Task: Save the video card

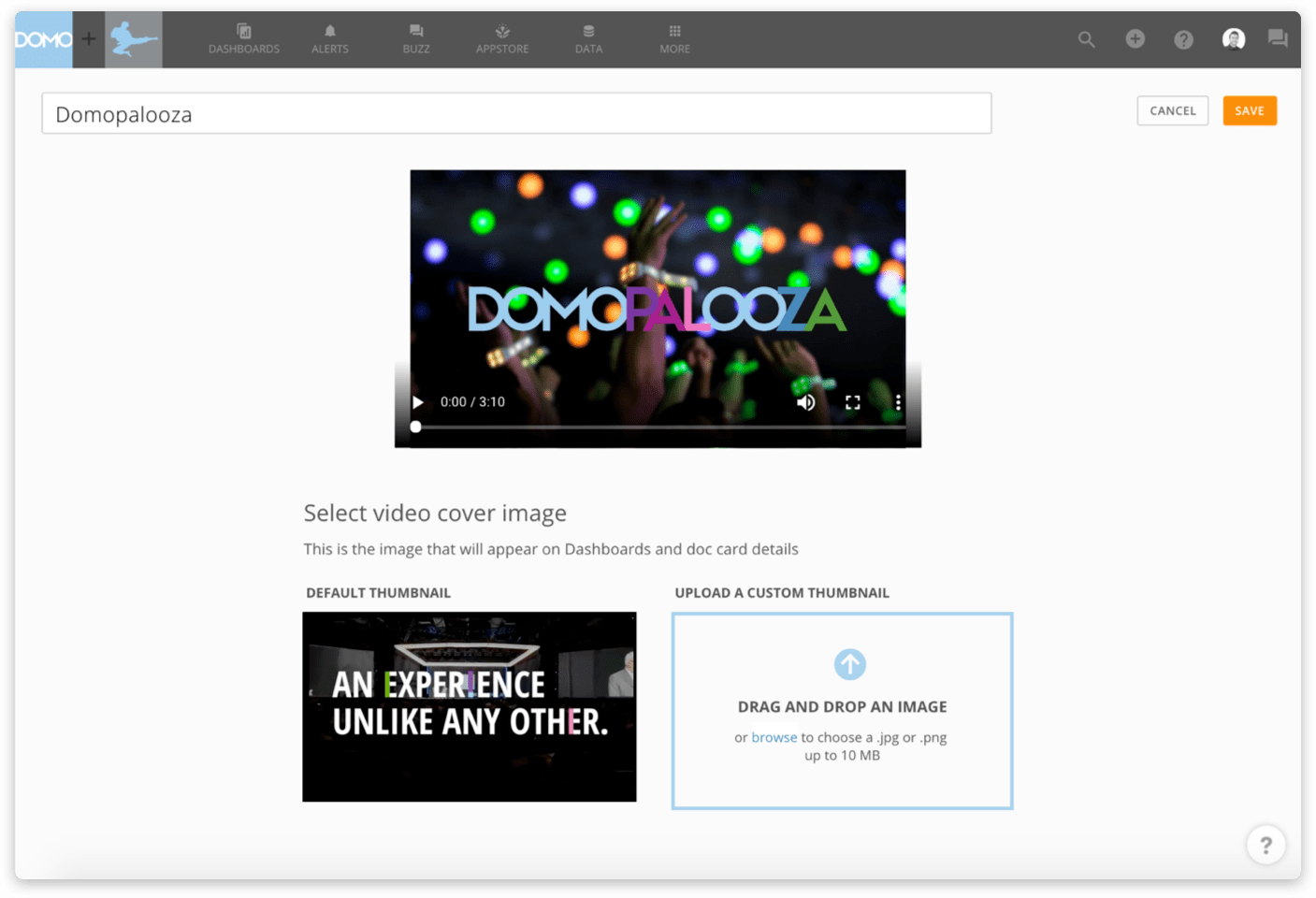Action: tap(1250, 110)
